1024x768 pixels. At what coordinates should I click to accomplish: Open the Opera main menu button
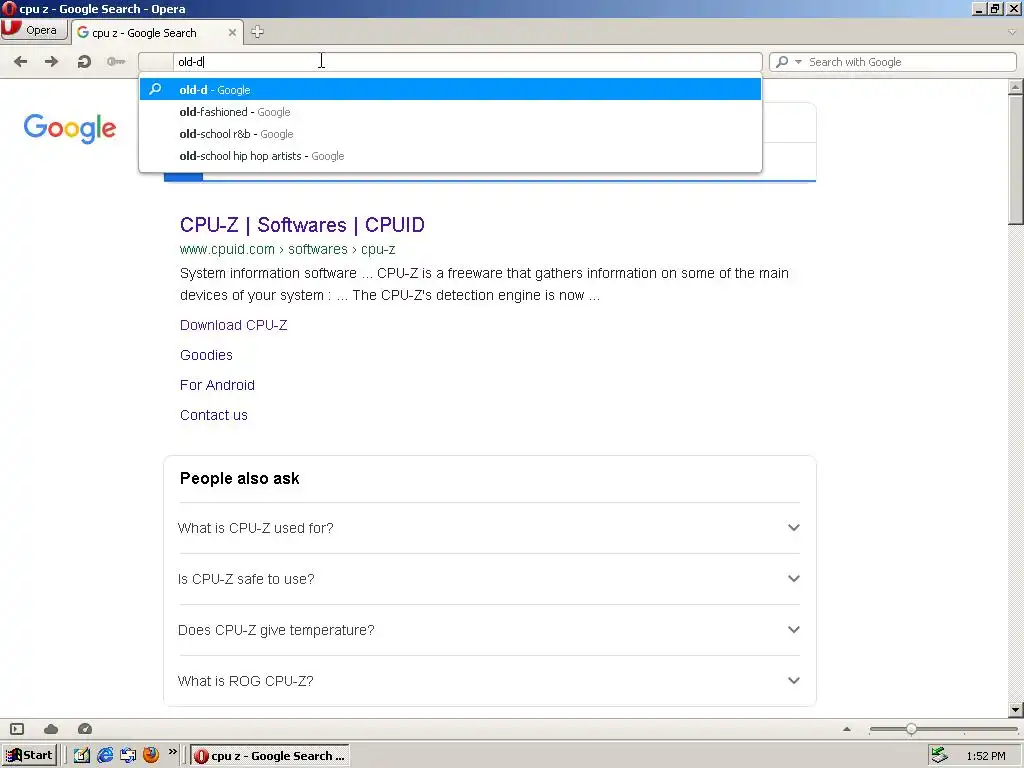coord(34,30)
